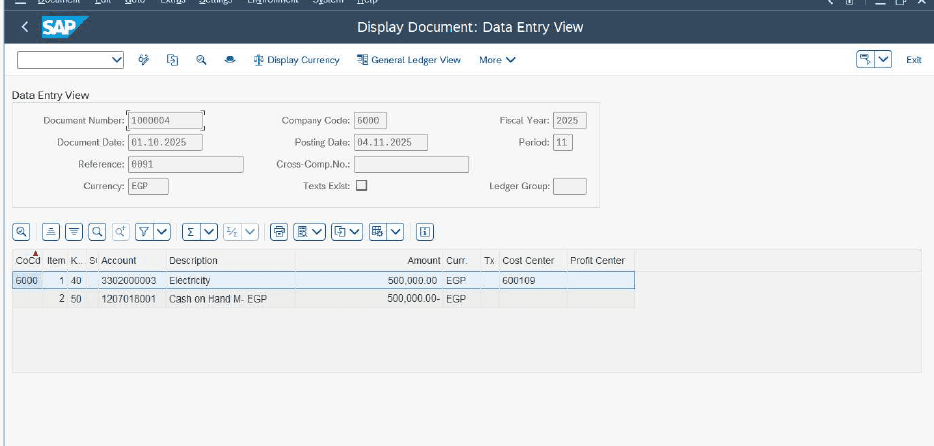
Task: Open the command field dropdown
Action: 119,60
